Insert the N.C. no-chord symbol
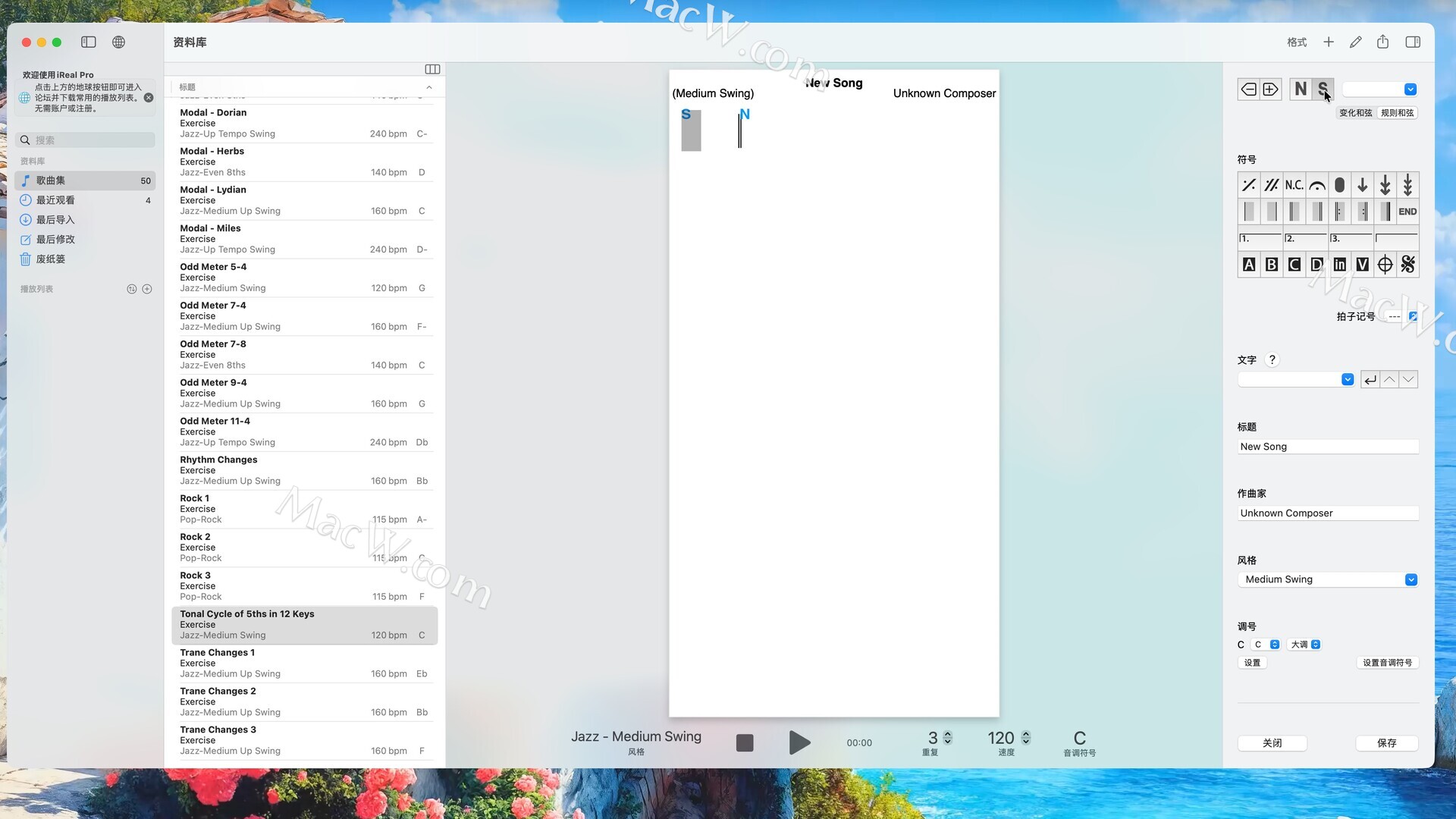The width and height of the screenshot is (1456, 819). pyautogui.click(x=1294, y=185)
